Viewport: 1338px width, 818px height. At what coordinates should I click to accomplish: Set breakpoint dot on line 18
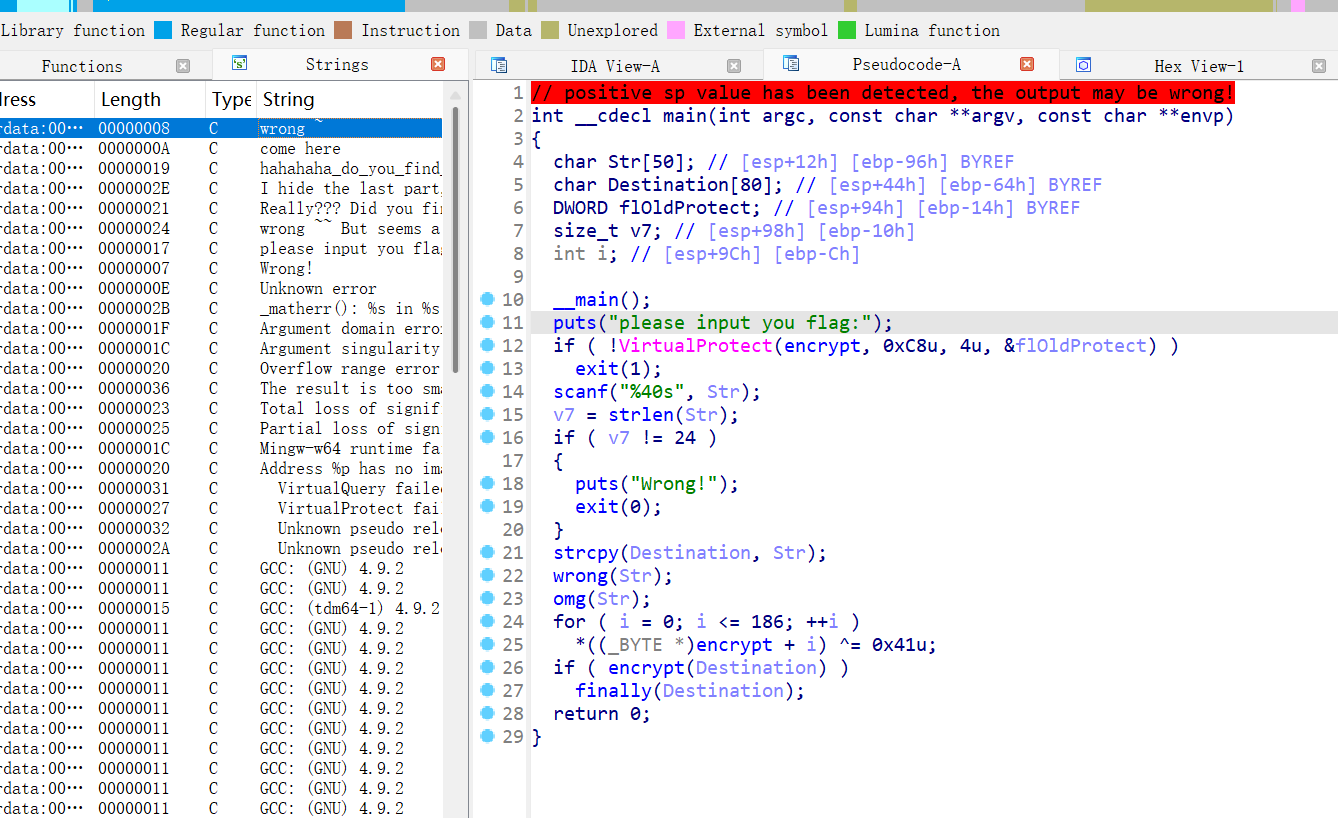487,483
